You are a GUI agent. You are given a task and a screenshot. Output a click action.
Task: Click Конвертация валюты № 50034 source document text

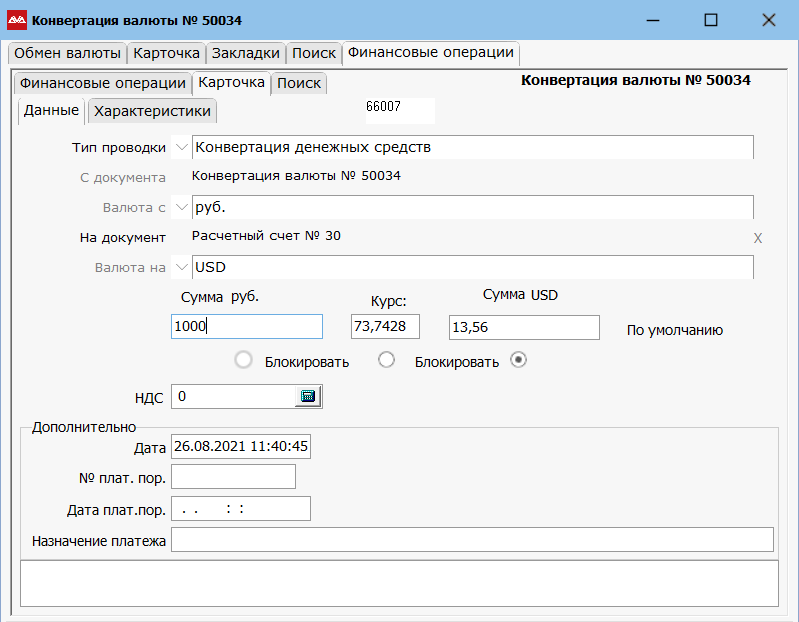[296, 176]
